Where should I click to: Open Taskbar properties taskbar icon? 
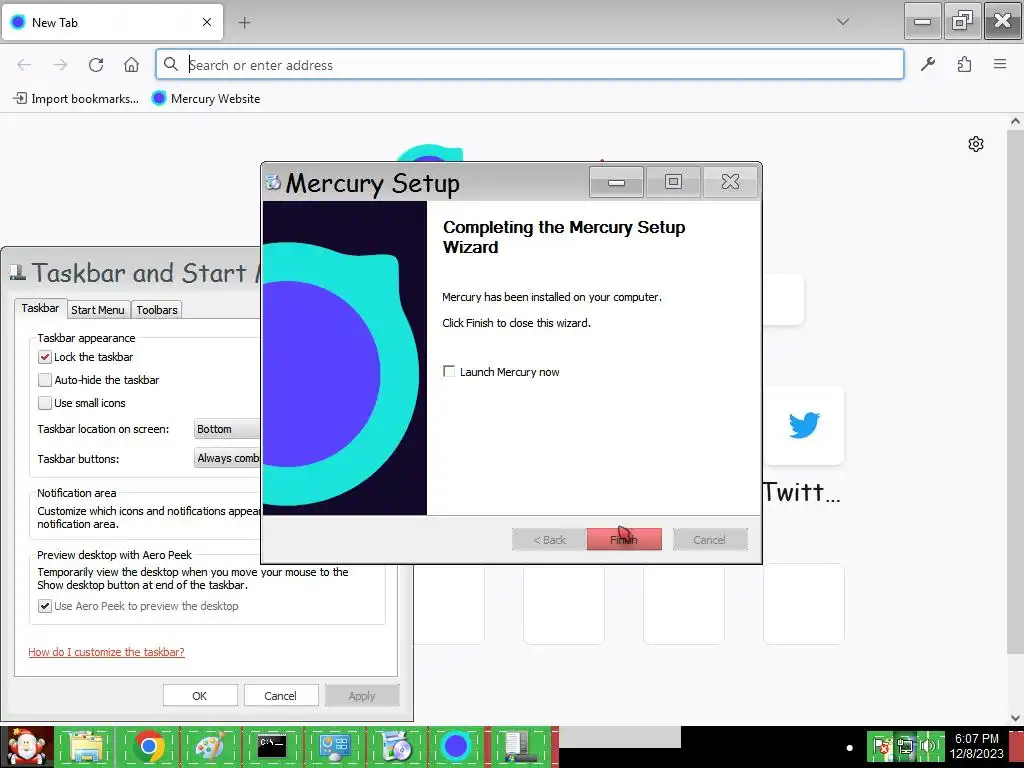519,747
